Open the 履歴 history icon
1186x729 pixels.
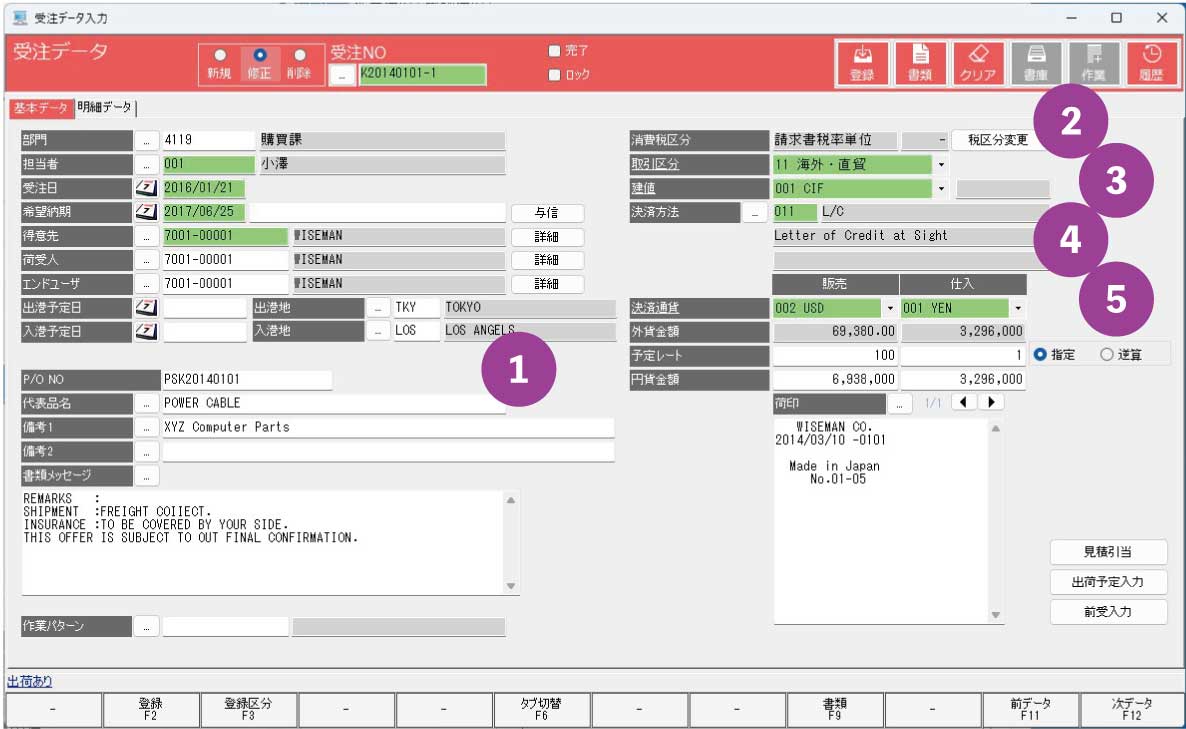1151,63
